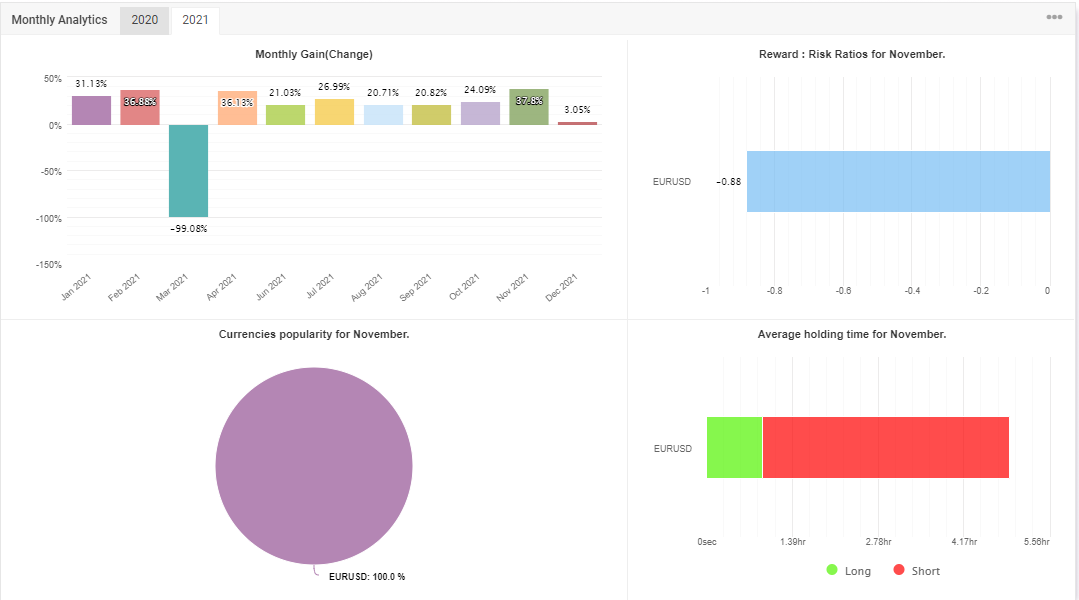Image resolution: width=1079 pixels, height=600 pixels.
Task: Select the Dec 2021 small red bar
Action: [577, 123]
